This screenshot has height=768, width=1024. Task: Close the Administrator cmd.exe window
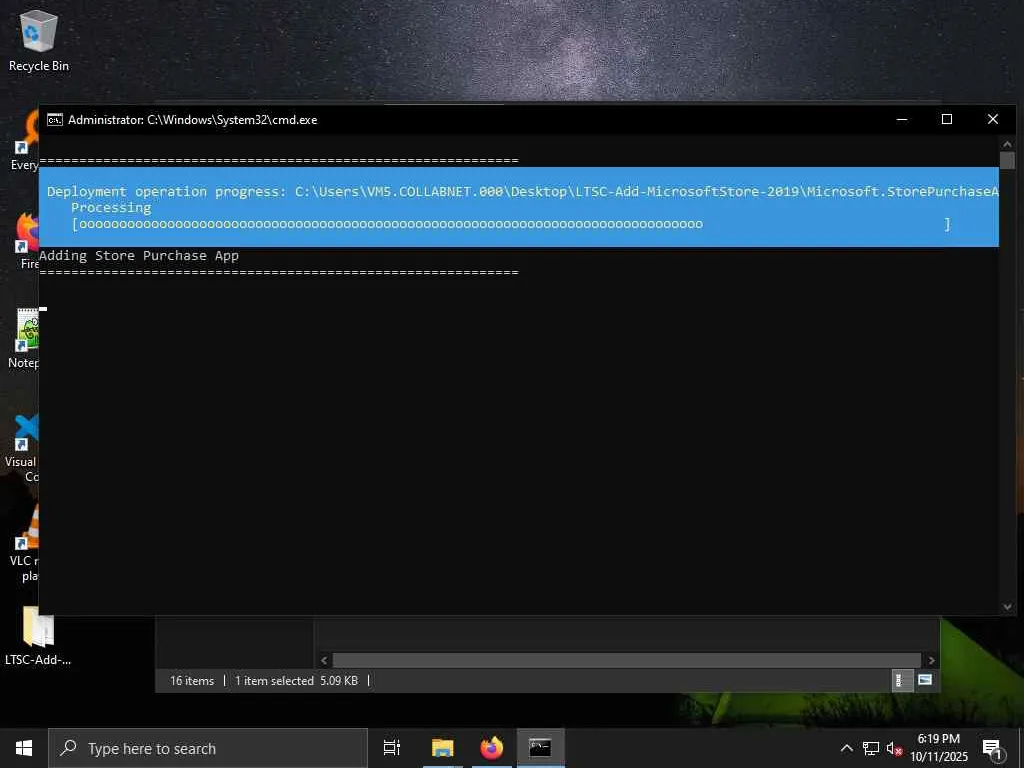[x=993, y=120]
